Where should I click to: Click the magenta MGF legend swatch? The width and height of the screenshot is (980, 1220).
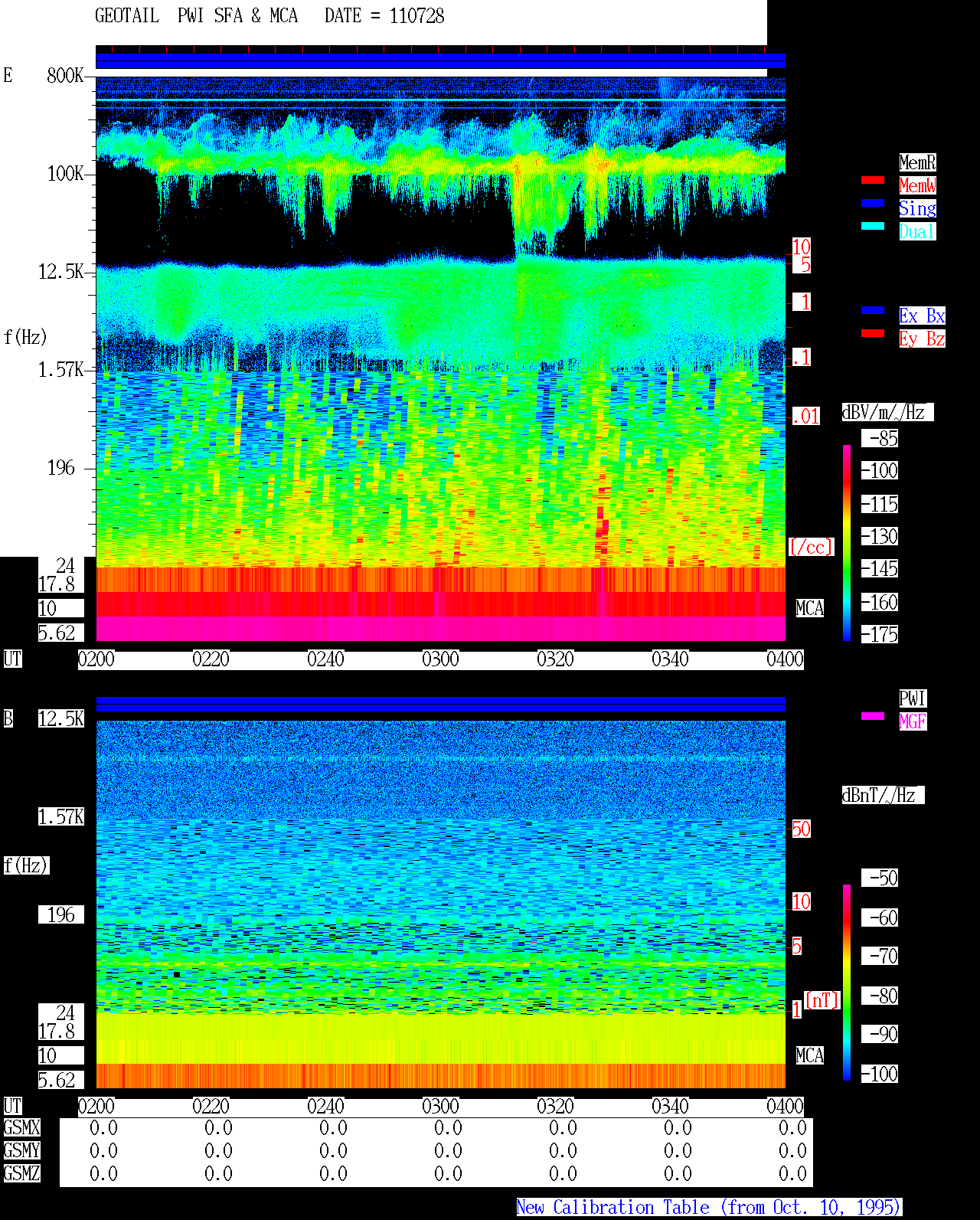pos(873,716)
